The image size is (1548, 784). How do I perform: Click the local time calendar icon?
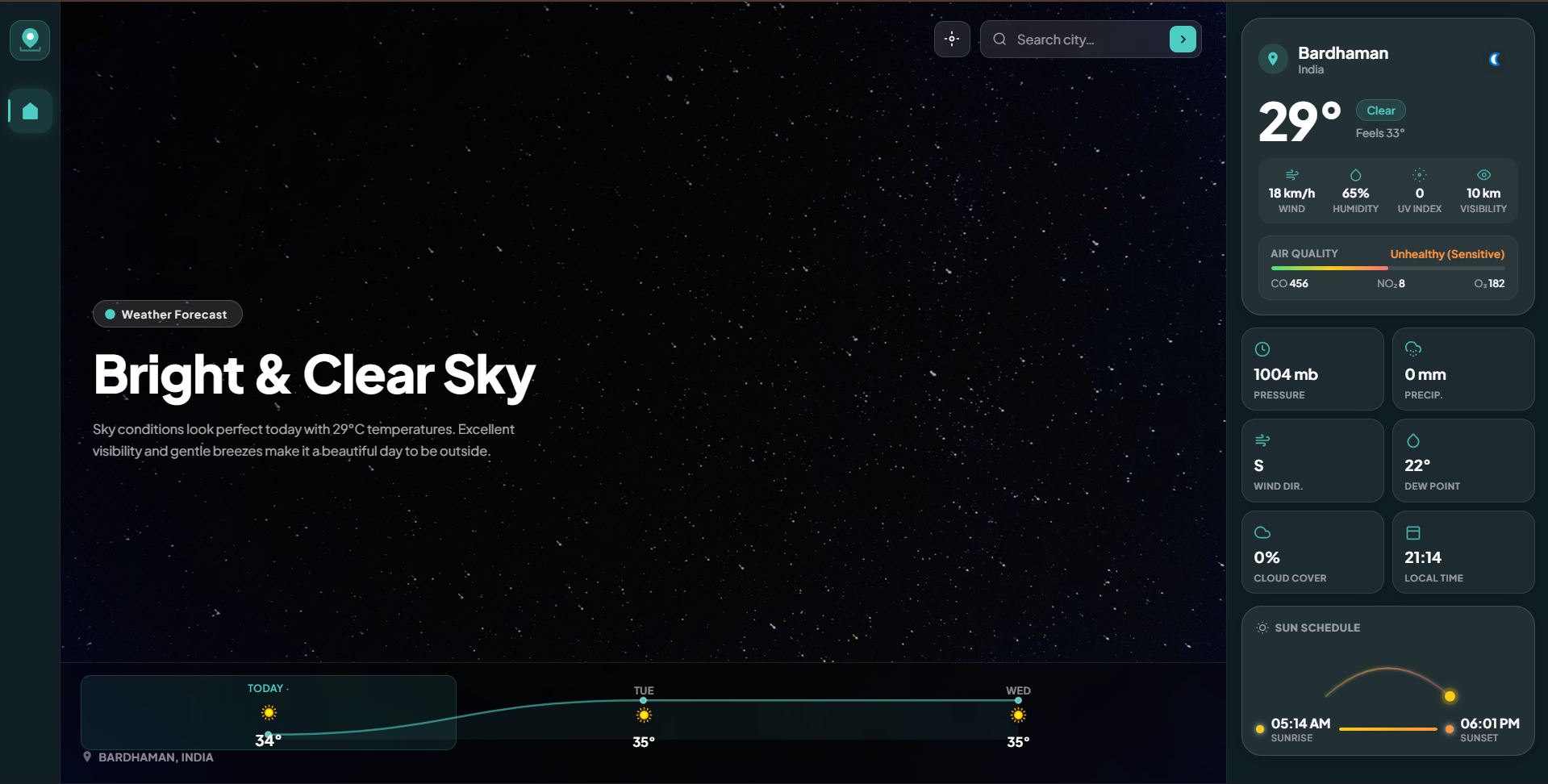tap(1413, 532)
